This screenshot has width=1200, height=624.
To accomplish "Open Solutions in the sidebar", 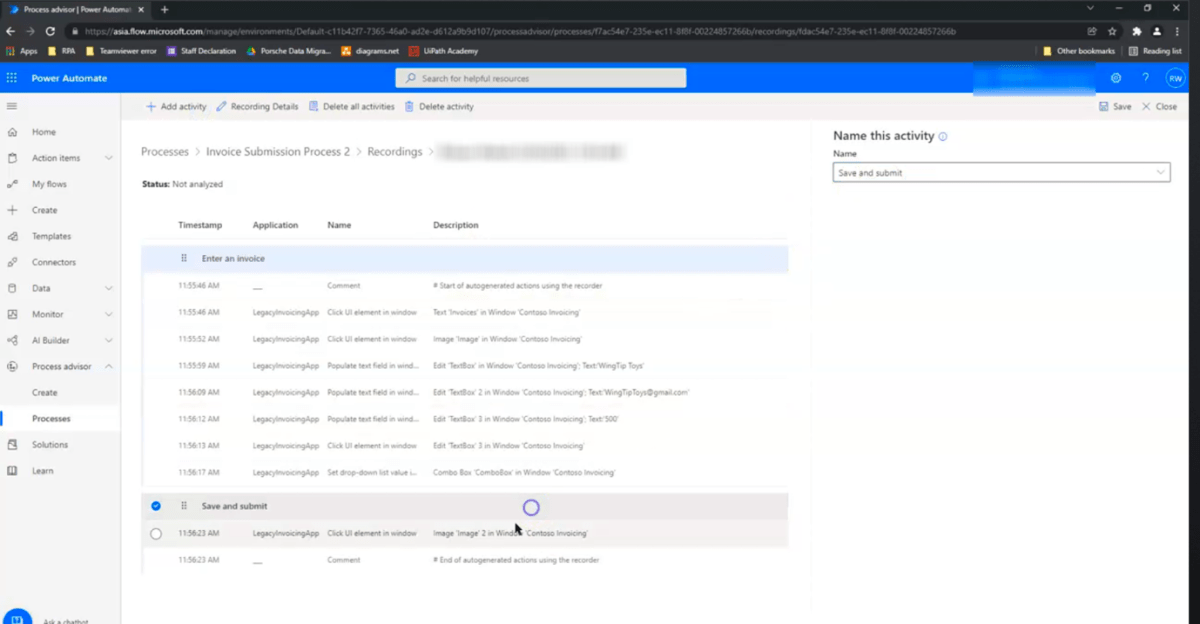I will click(50, 444).
